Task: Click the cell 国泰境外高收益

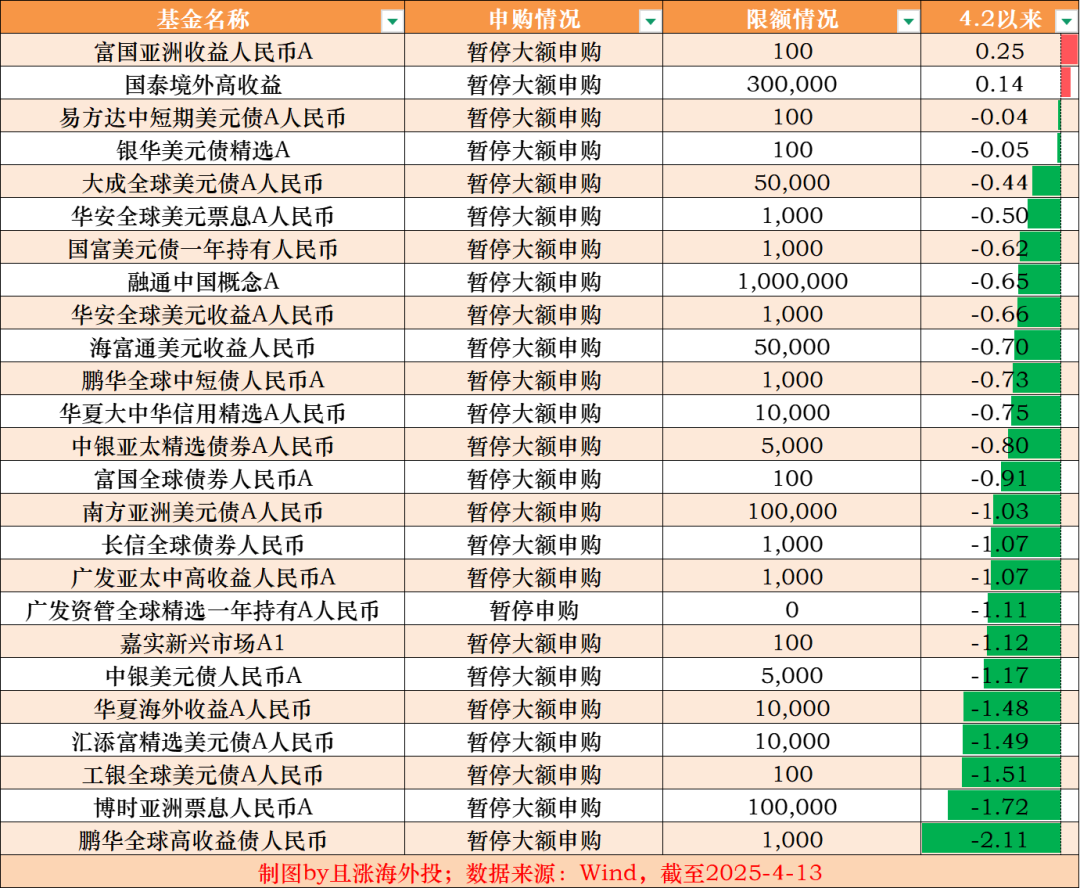Action: pyautogui.click(x=202, y=84)
